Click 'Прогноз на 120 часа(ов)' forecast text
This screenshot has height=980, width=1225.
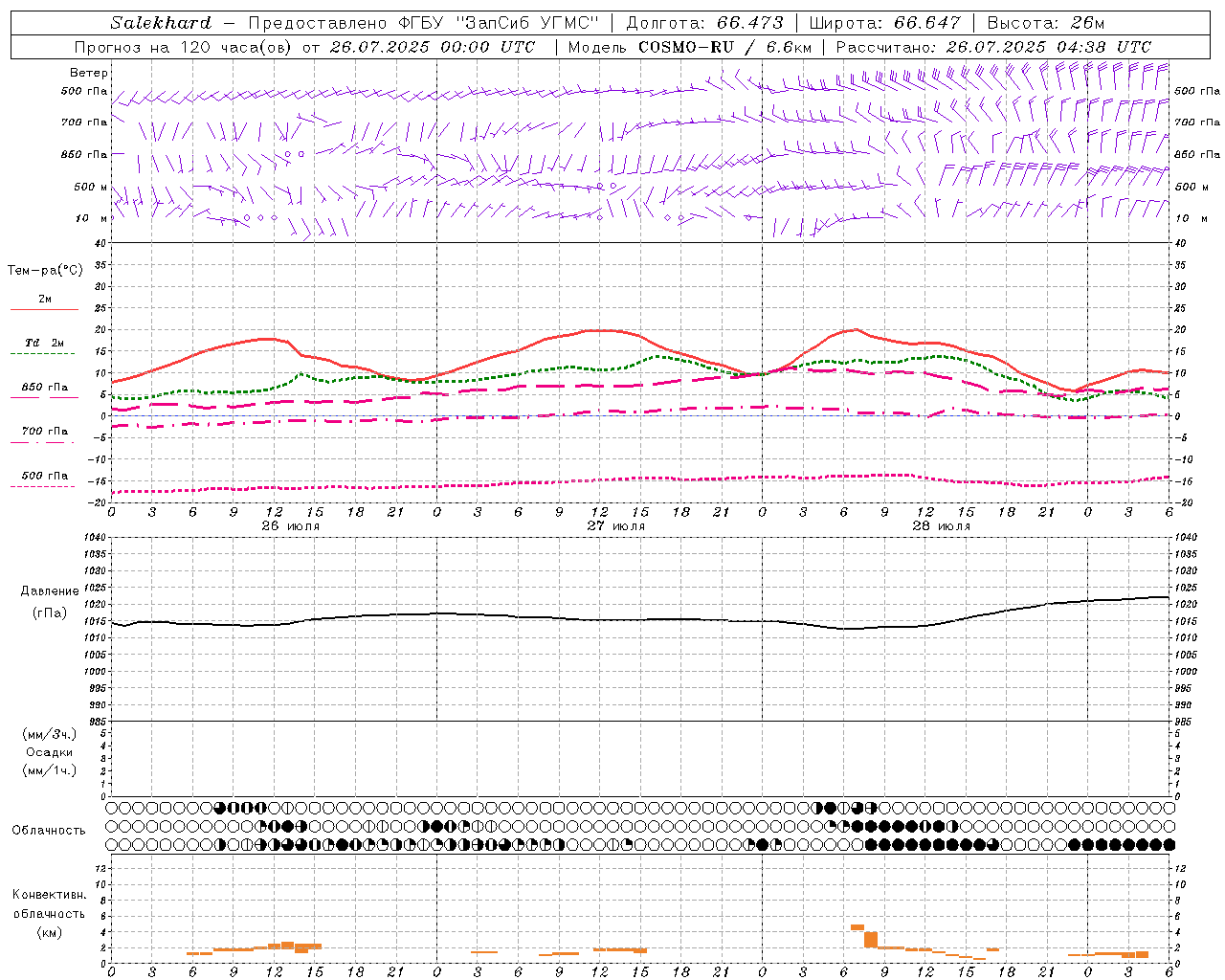184,47
